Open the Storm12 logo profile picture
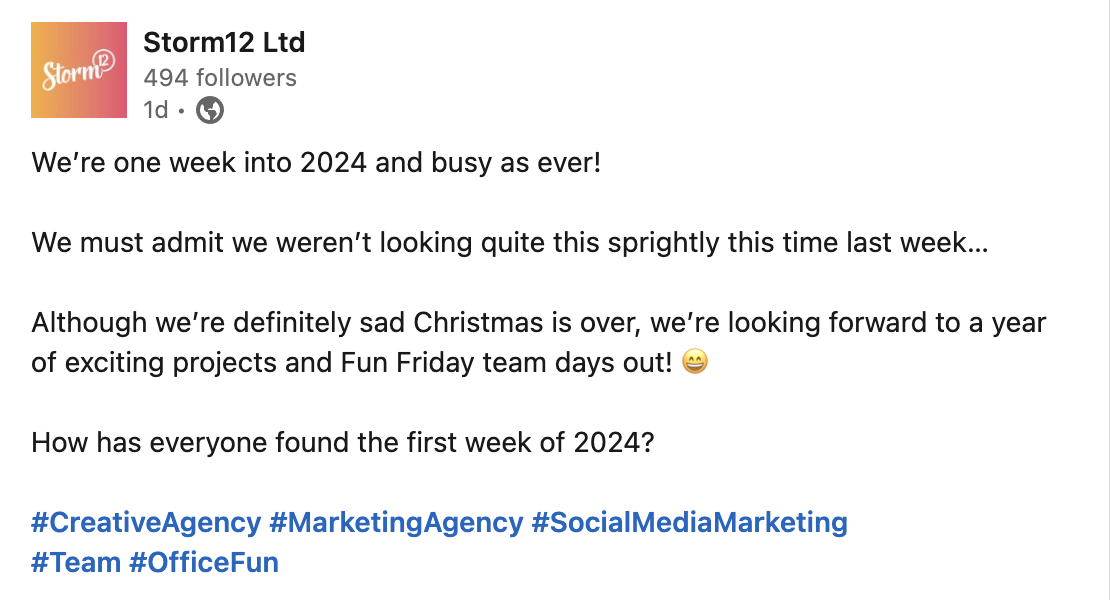Viewport: 1110px width, 600px height. 79,70
